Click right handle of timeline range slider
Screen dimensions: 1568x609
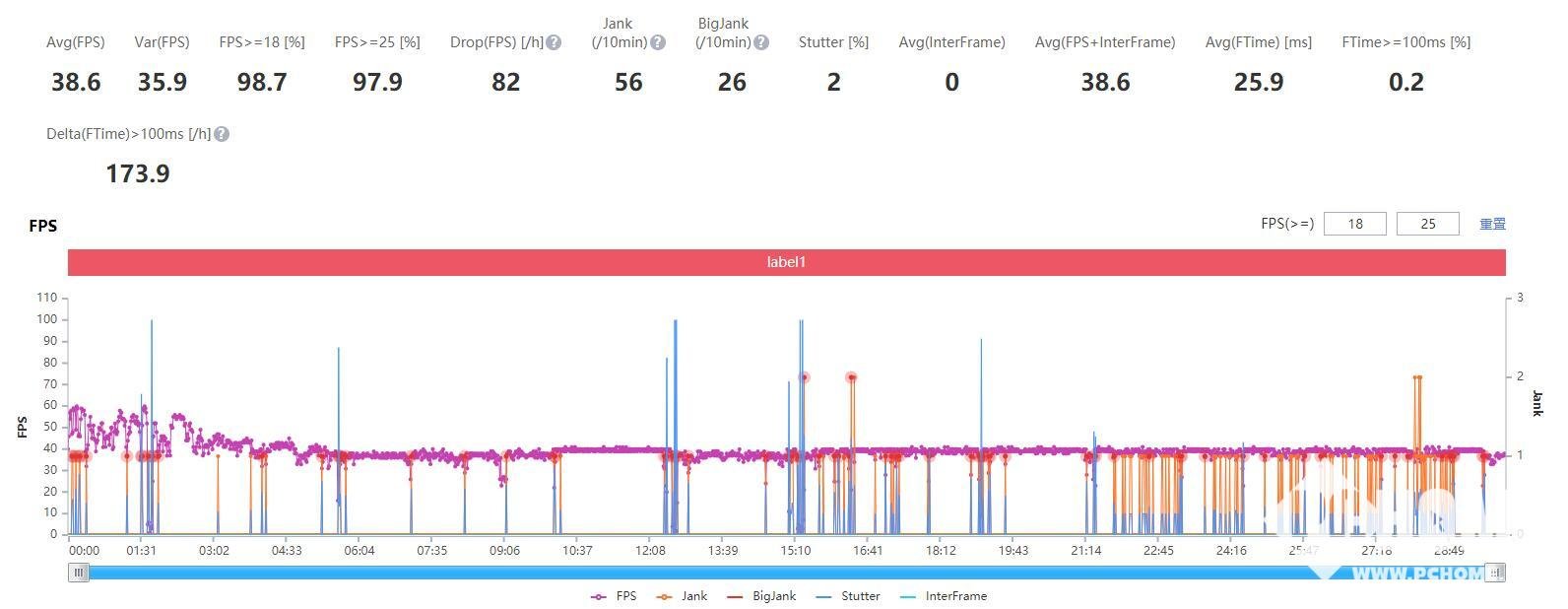point(1495,572)
